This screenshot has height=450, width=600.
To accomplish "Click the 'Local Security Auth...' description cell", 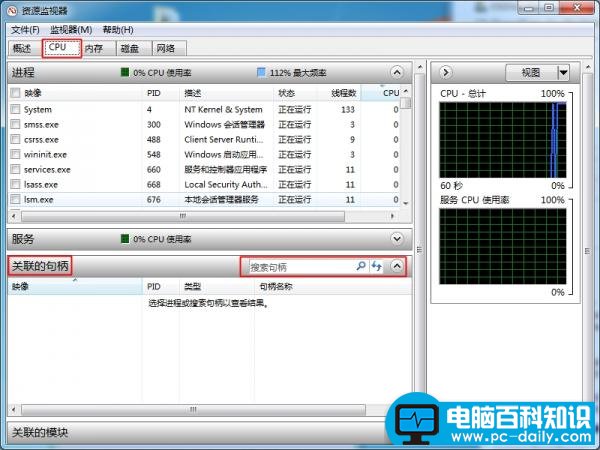I will [226, 184].
